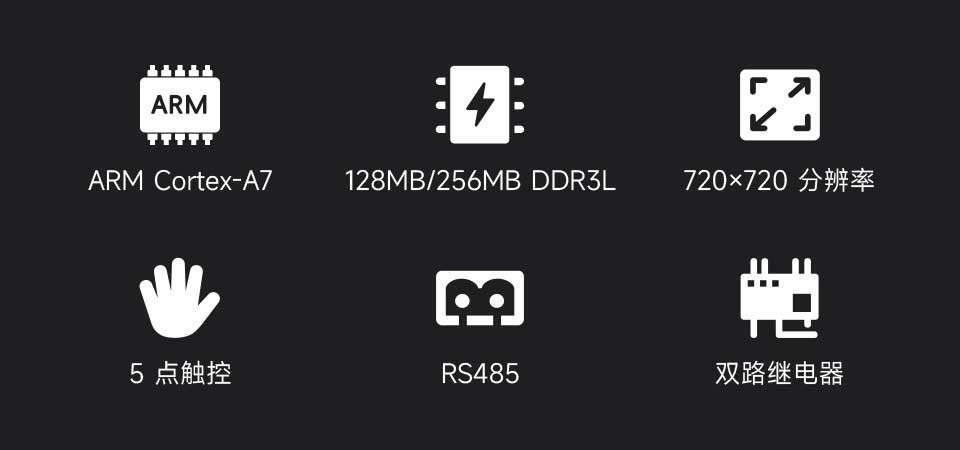Click the ARM Cortex-A7 label
The height and width of the screenshot is (450, 960).
pyautogui.click(x=179, y=181)
